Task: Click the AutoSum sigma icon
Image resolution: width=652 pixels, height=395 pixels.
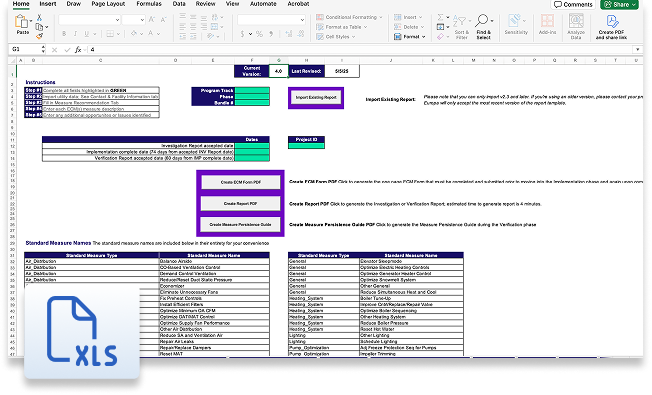Action: (440, 17)
